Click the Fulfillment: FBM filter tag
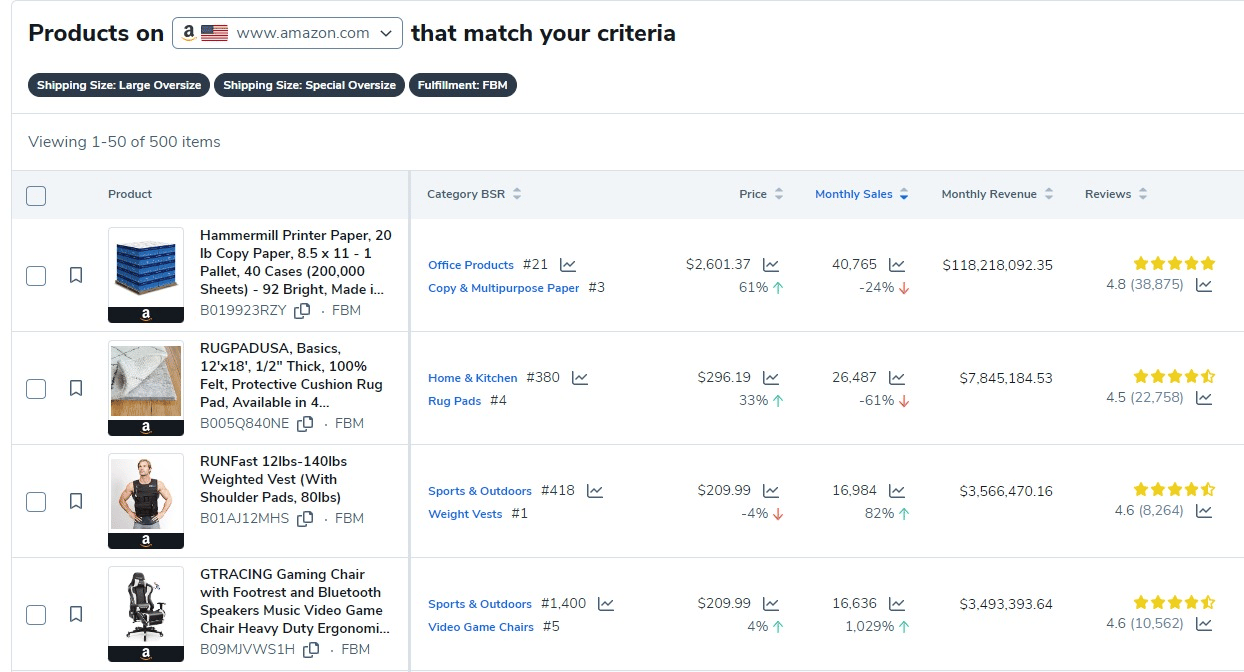The width and height of the screenshot is (1244, 672). coord(463,85)
